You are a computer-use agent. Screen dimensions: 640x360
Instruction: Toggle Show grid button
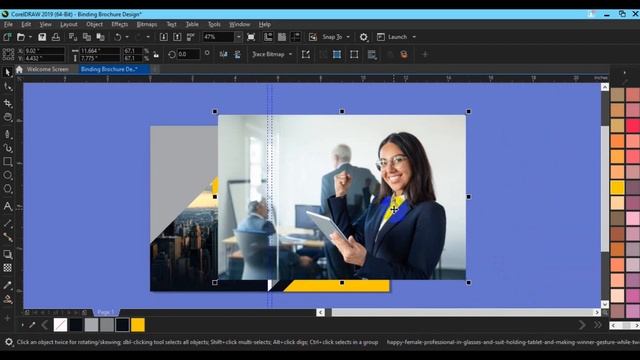(x=282, y=37)
